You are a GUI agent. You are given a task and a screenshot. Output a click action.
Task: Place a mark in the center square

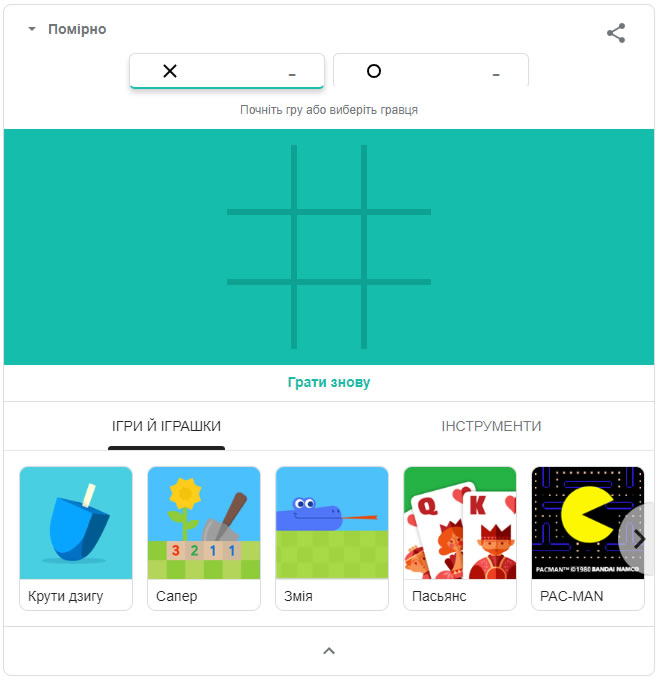[329, 247]
